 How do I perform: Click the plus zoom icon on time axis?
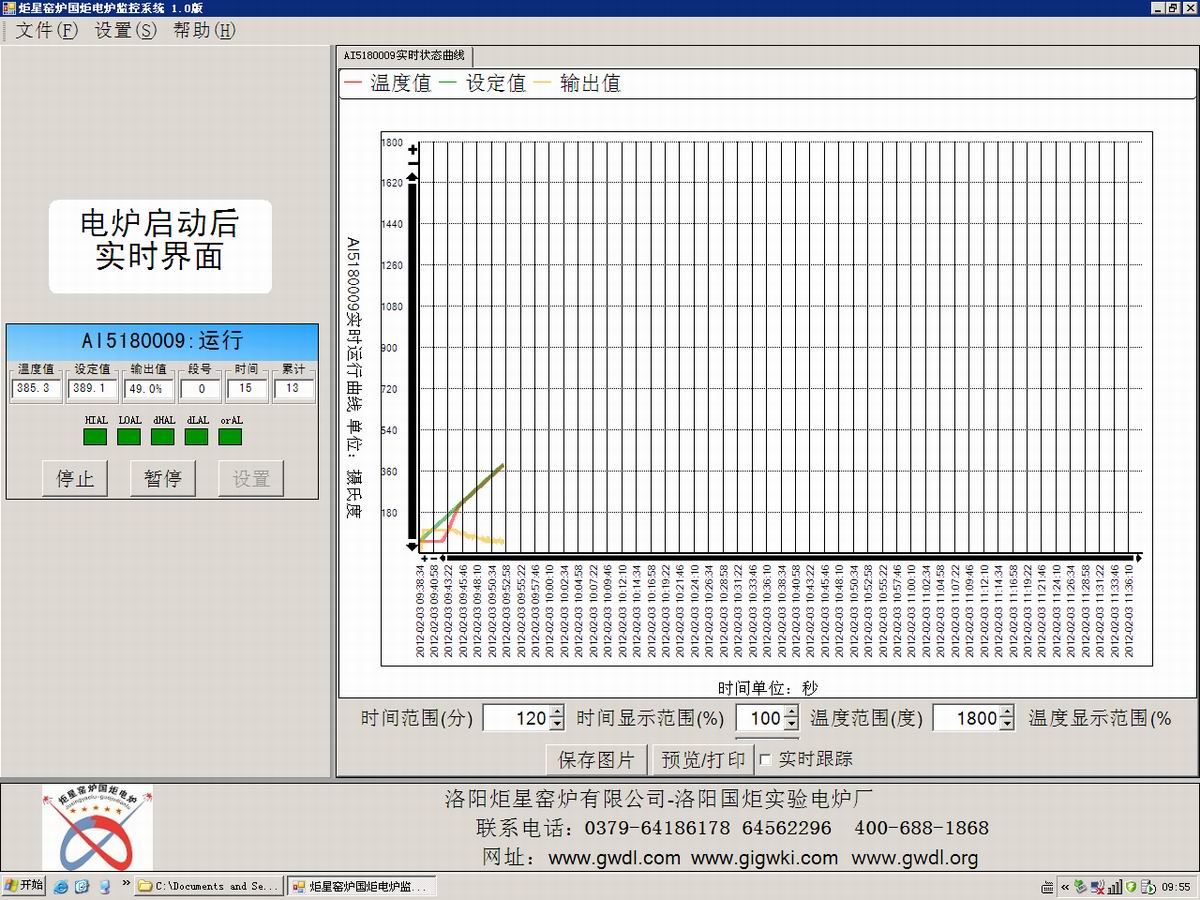424,558
